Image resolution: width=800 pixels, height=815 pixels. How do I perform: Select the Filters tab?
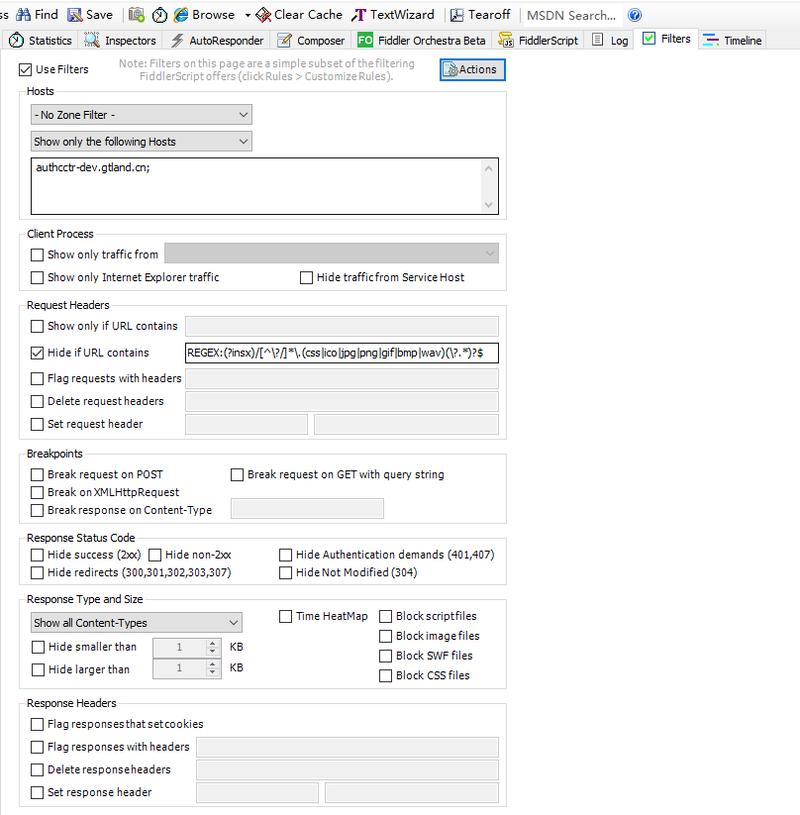(x=666, y=39)
